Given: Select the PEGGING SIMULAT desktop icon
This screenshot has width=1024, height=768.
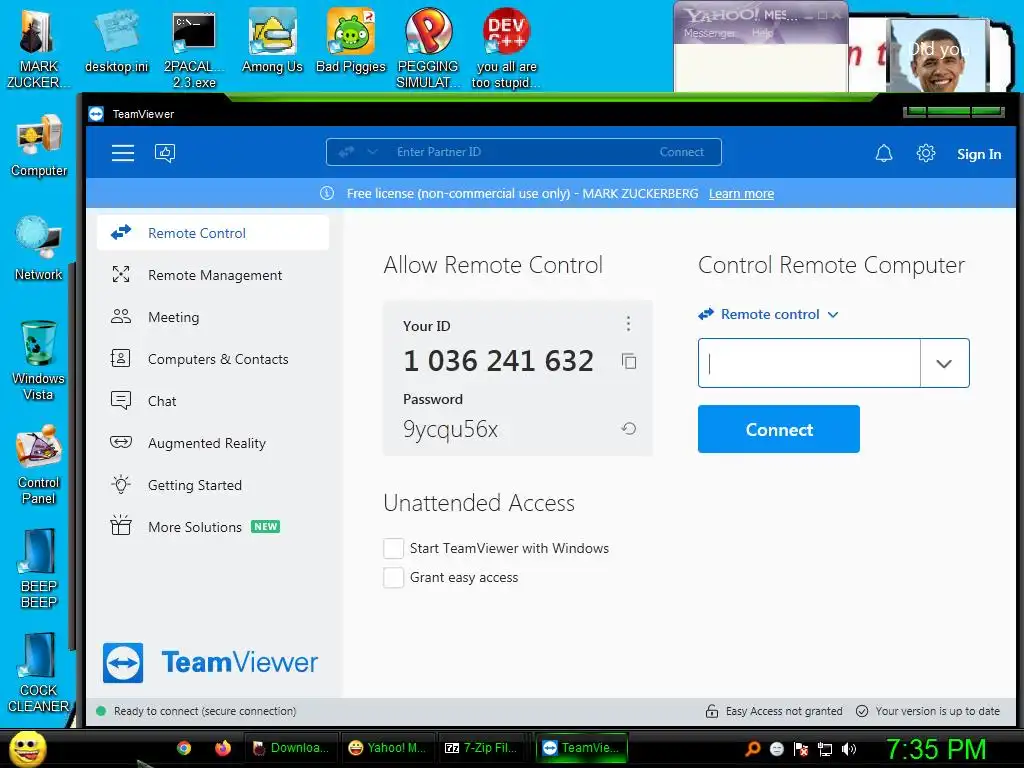Looking at the screenshot, I should (428, 49).
